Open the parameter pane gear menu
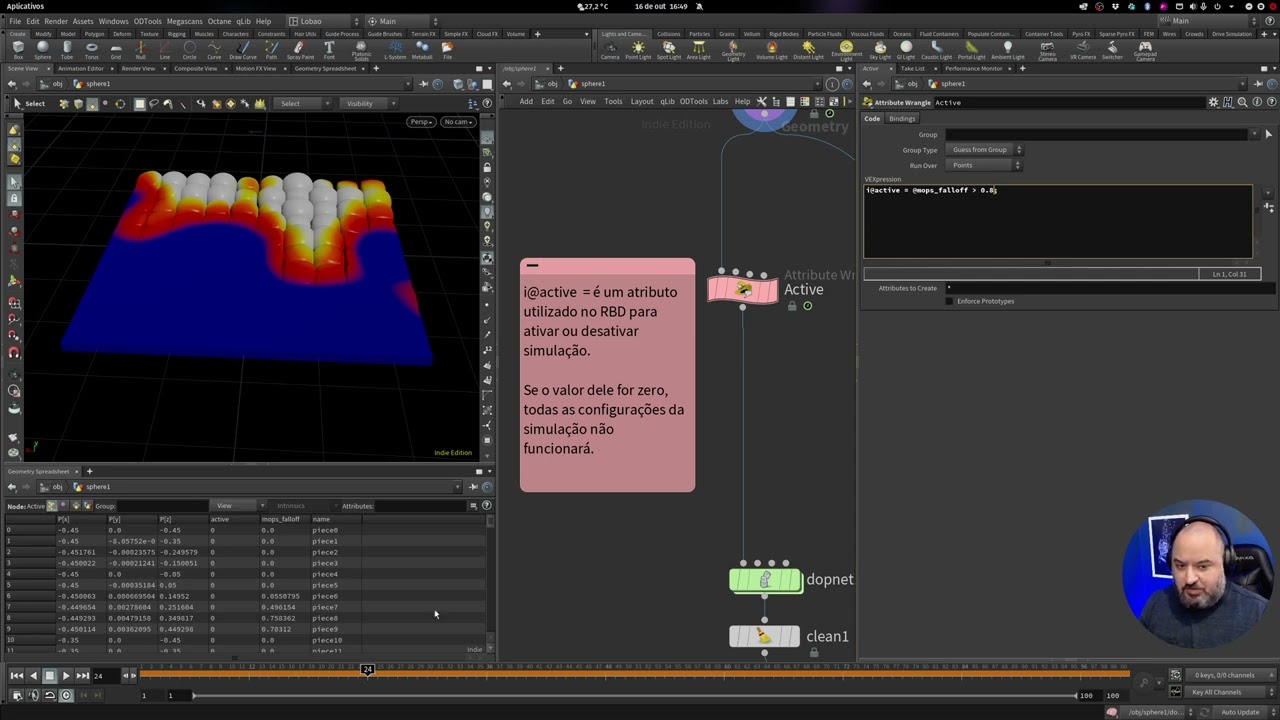This screenshot has height=720, width=1280. pos(1214,102)
